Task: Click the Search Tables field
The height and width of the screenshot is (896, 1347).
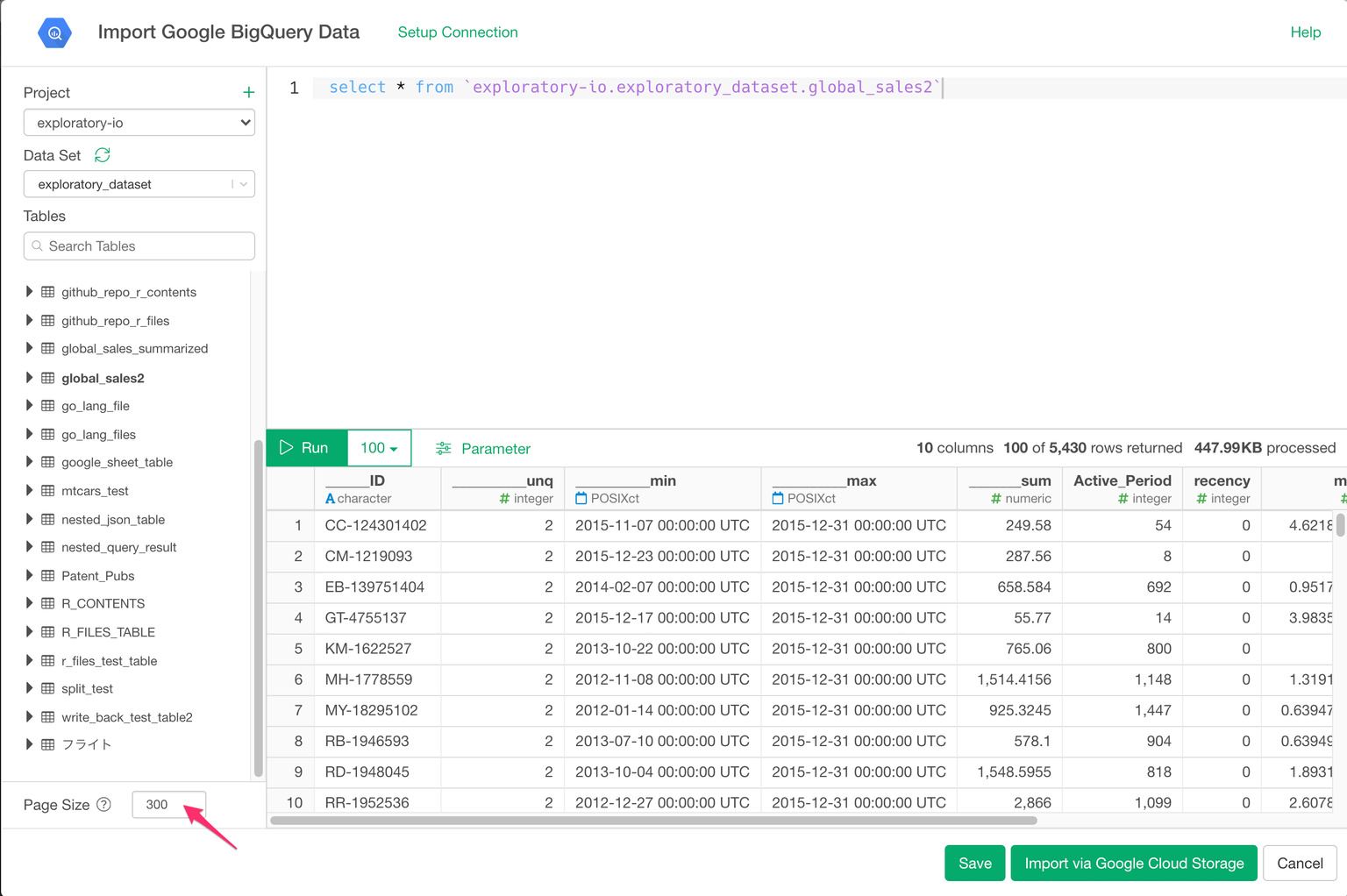Action: tap(139, 246)
